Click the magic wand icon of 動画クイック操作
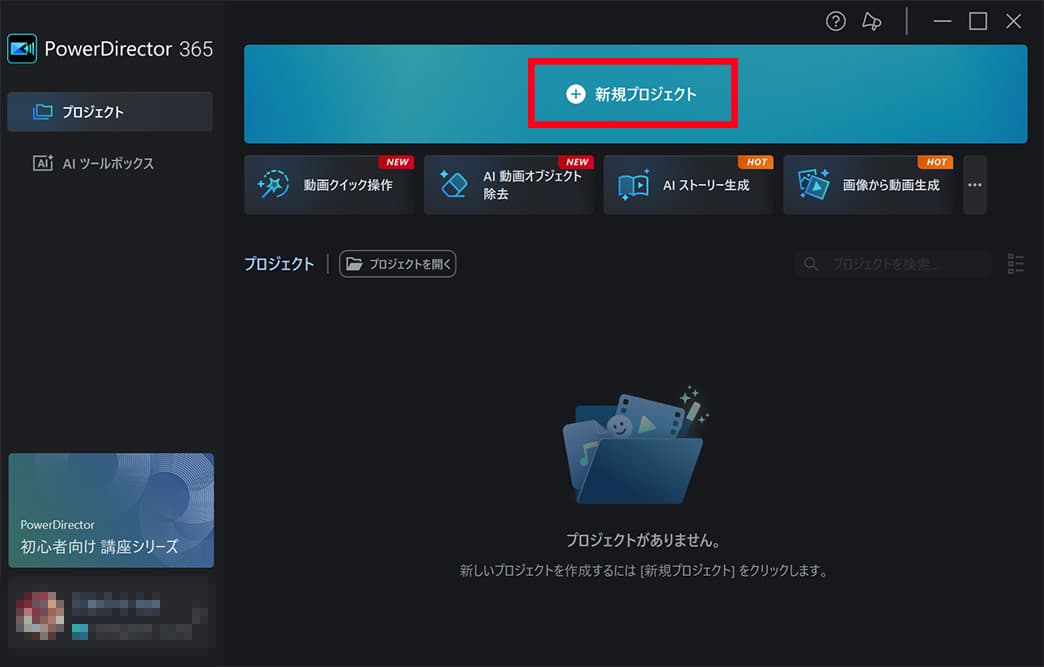The width and height of the screenshot is (1044, 667). (273, 184)
